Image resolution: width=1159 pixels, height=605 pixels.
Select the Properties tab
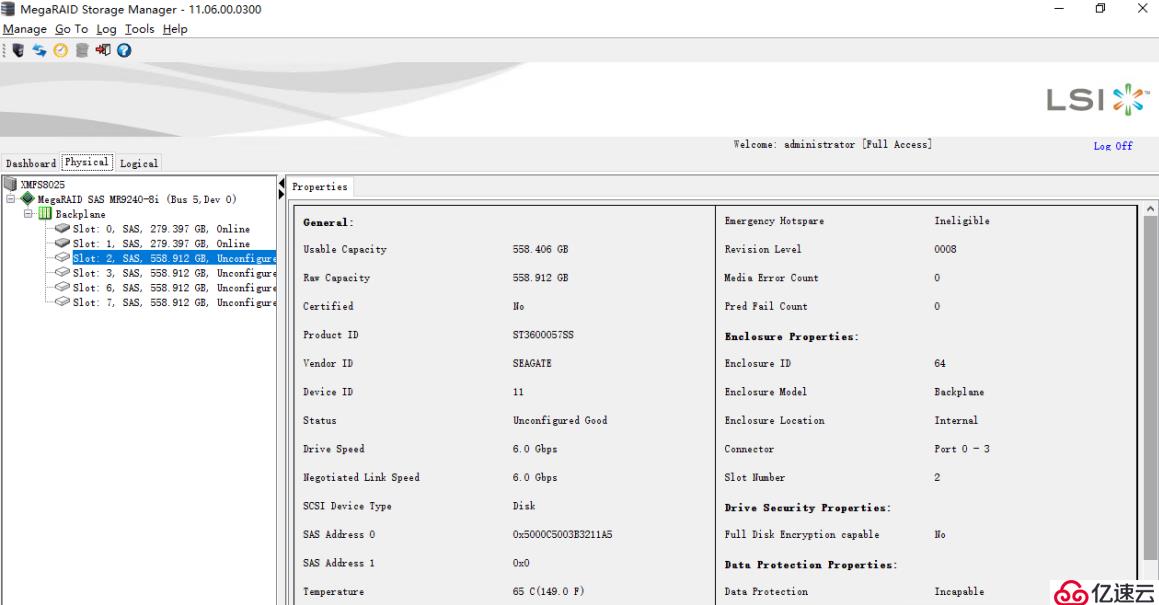point(319,187)
